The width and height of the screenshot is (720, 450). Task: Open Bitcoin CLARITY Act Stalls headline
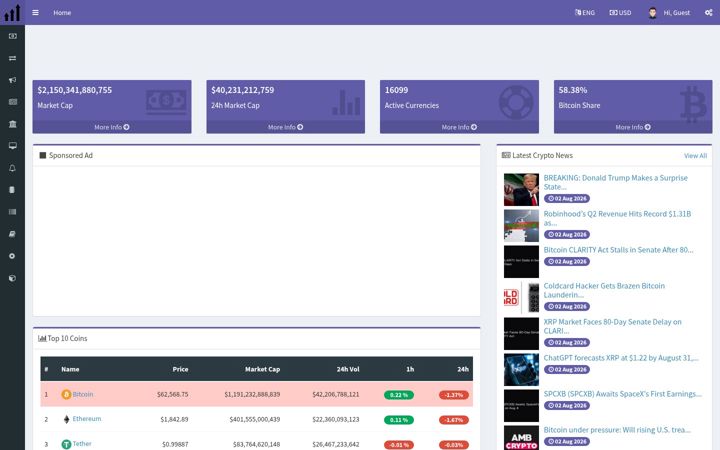point(618,250)
